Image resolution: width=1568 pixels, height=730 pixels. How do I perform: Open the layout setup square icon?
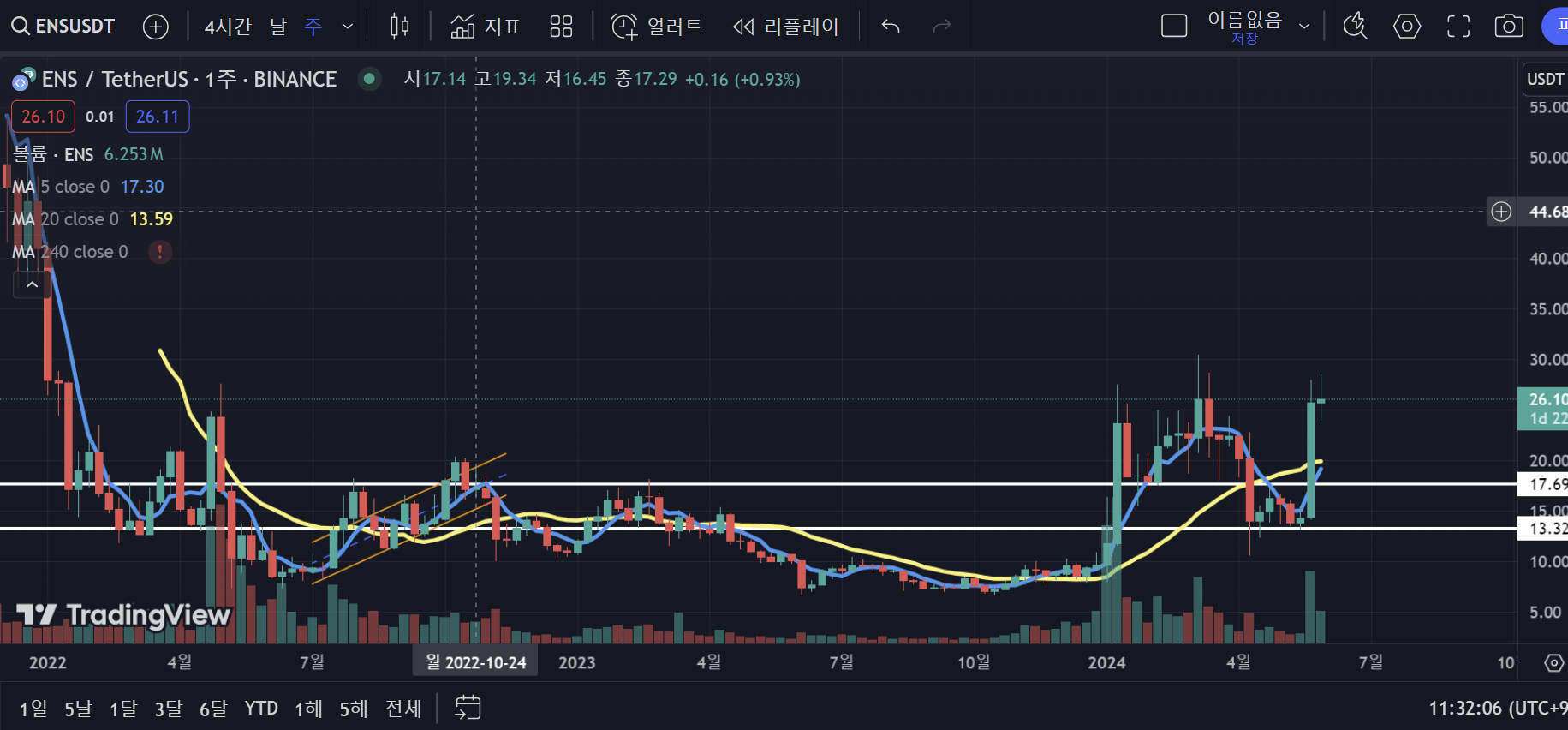(1174, 27)
